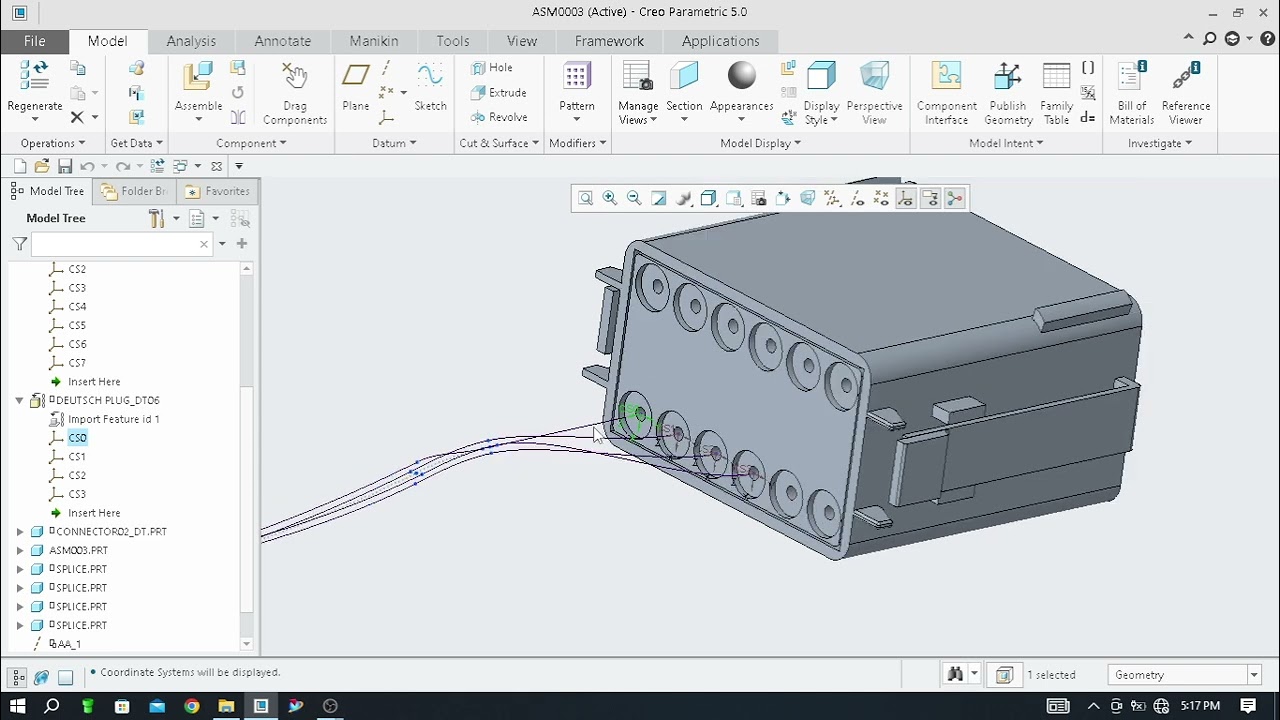Open the Applications menu tab
The image size is (1280, 720).
(x=721, y=41)
